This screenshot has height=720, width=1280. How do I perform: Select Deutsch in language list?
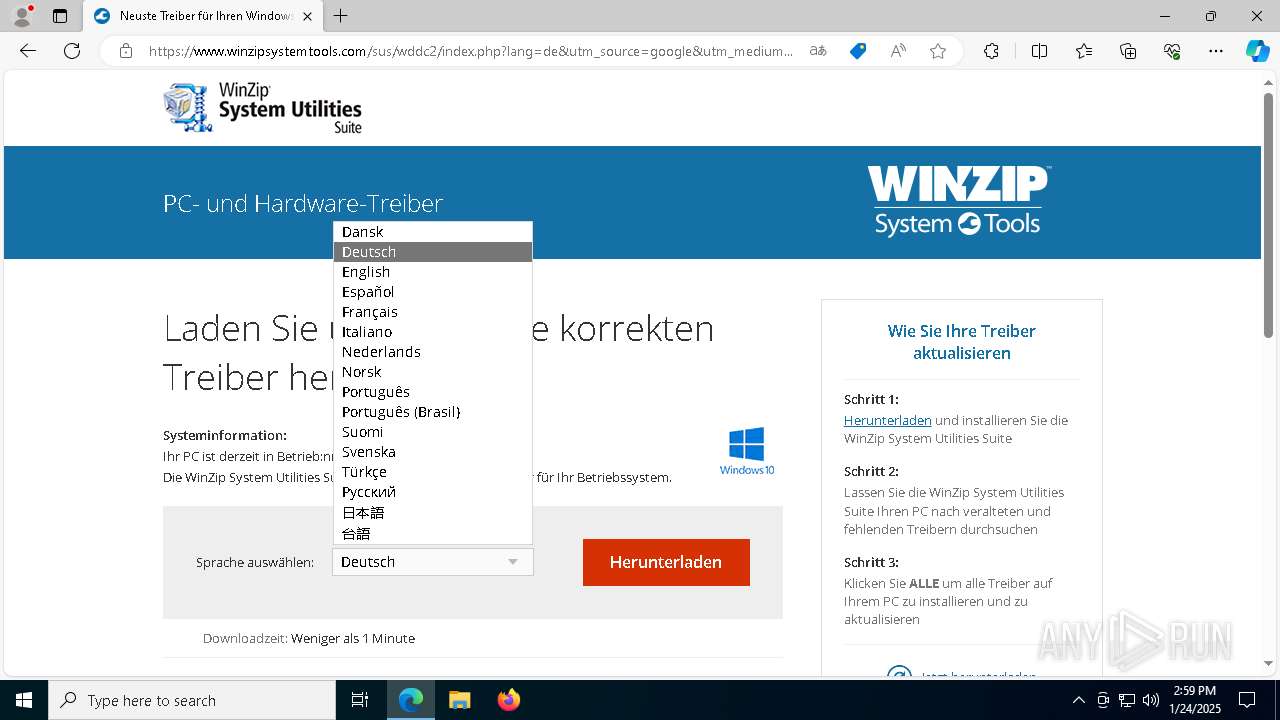(432, 252)
